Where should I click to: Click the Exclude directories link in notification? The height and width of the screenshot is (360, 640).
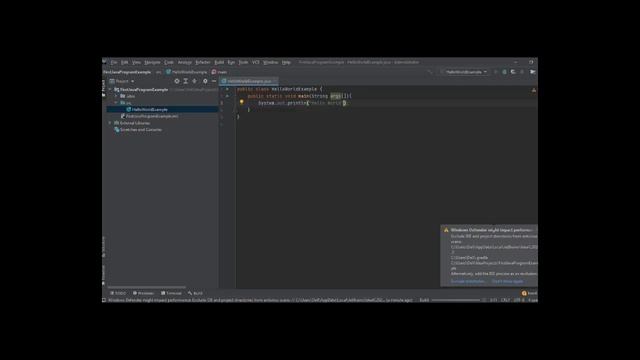point(468,281)
